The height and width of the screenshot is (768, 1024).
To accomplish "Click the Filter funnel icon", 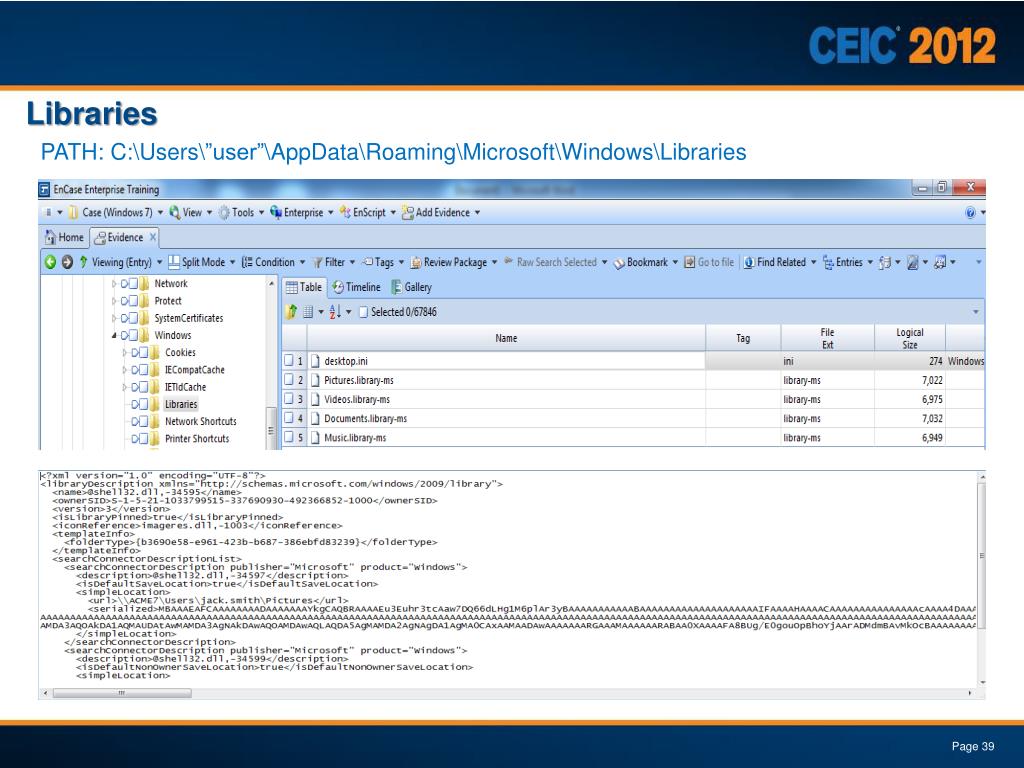I will tap(317, 263).
